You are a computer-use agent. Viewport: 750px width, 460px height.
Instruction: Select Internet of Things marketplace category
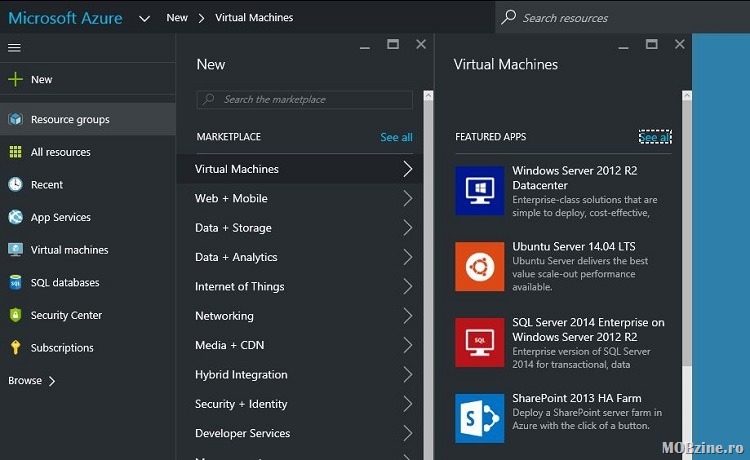(240, 286)
